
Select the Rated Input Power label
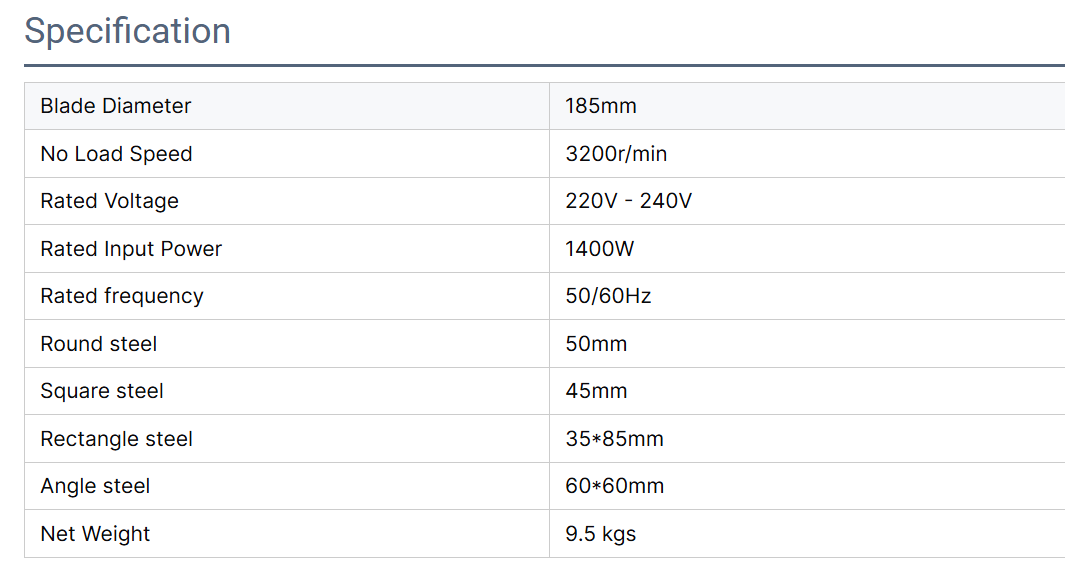131,249
